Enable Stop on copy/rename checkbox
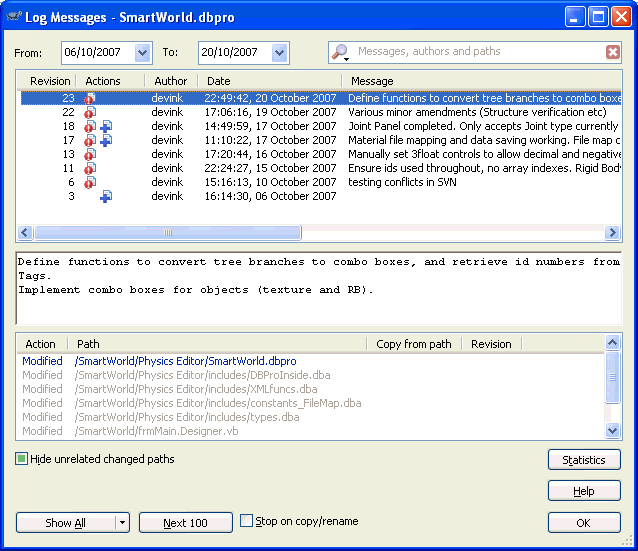 click(247, 521)
